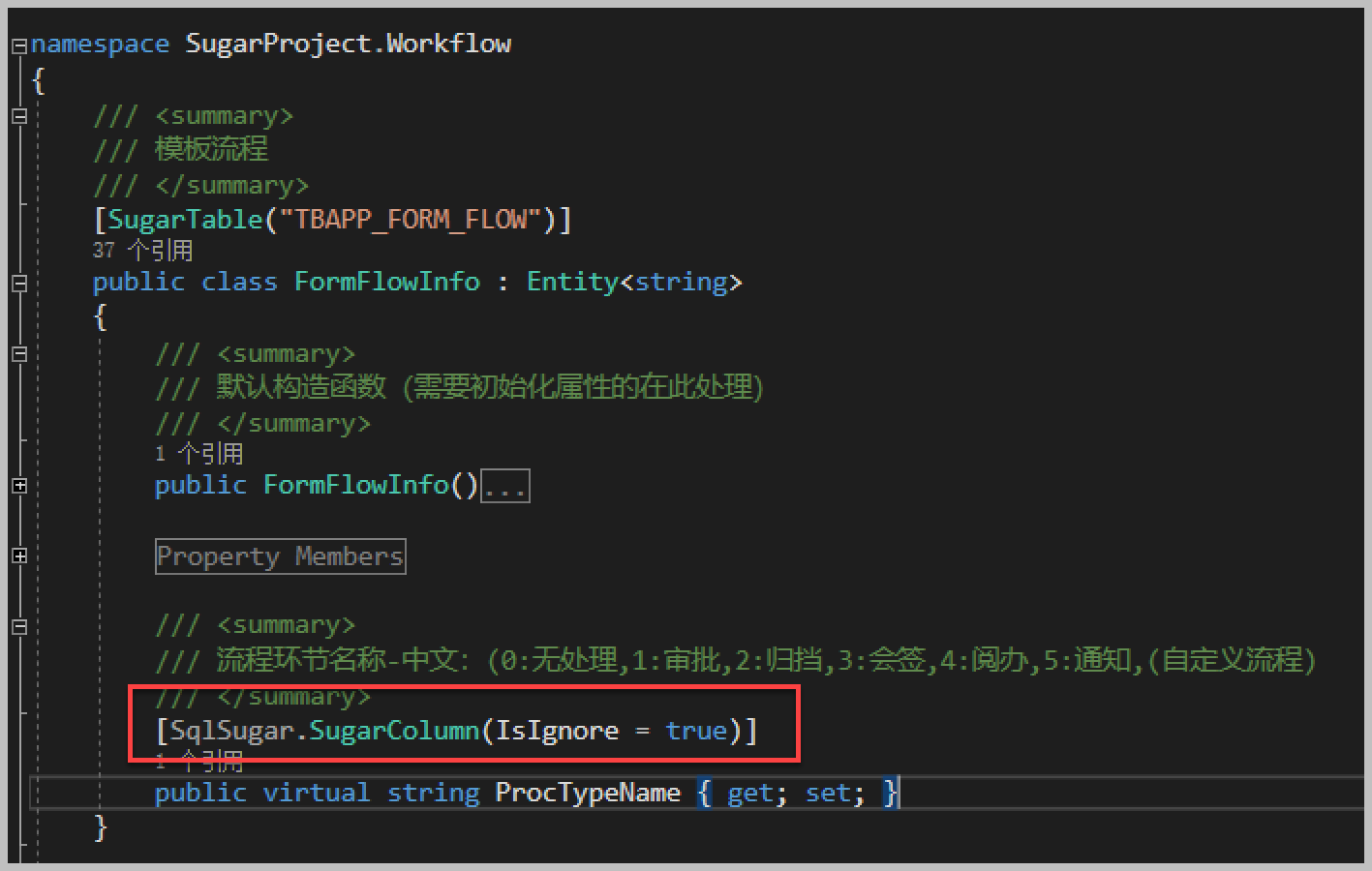Collapse the namespace SugarProject.Workflow block

pyautogui.click(x=19, y=45)
